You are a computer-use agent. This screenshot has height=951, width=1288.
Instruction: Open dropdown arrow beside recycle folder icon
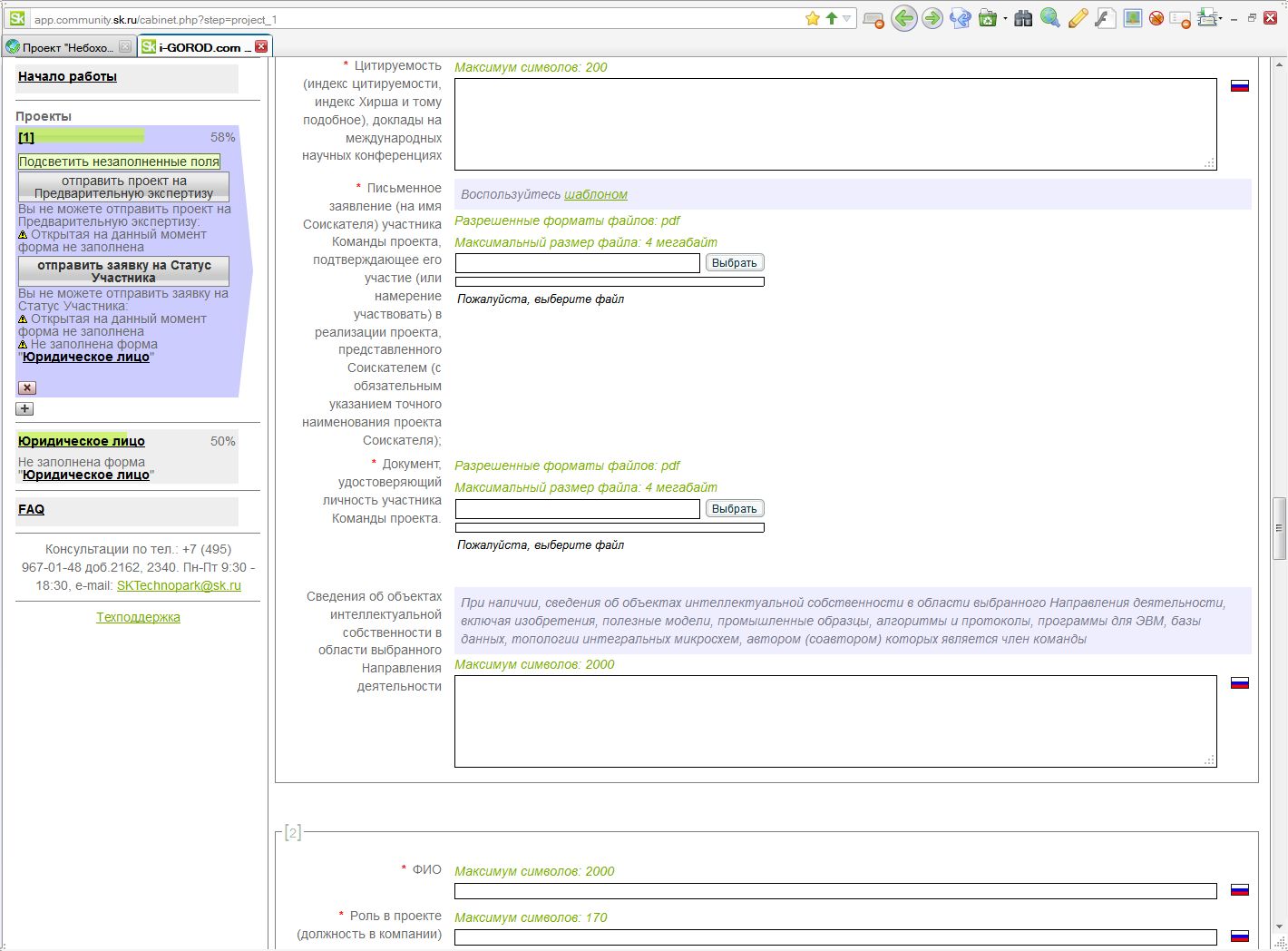point(1005,19)
